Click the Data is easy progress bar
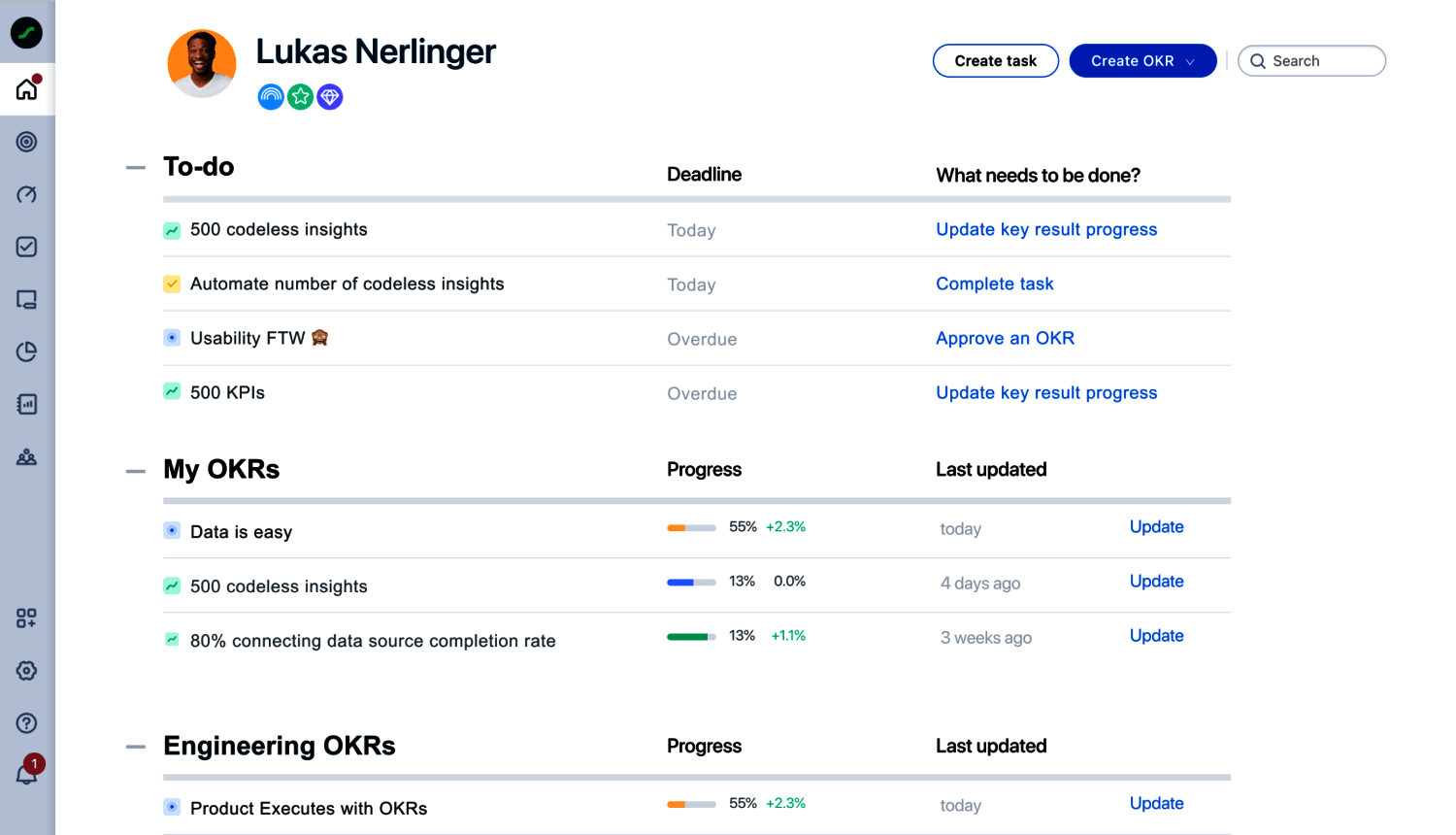Image resolution: width=1456 pixels, height=835 pixels. click(691, 528)
